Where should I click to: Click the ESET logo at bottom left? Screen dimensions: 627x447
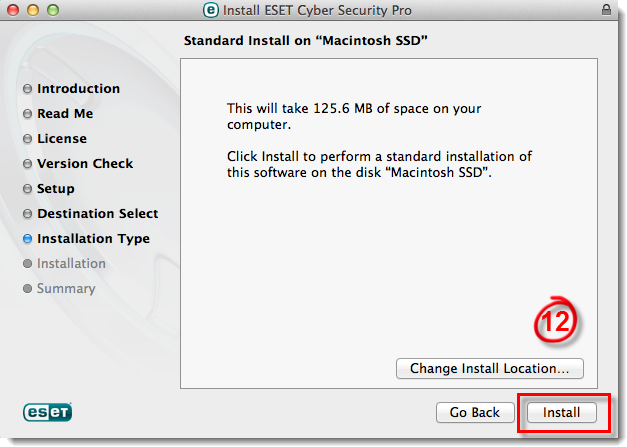(x=48, y=412)
